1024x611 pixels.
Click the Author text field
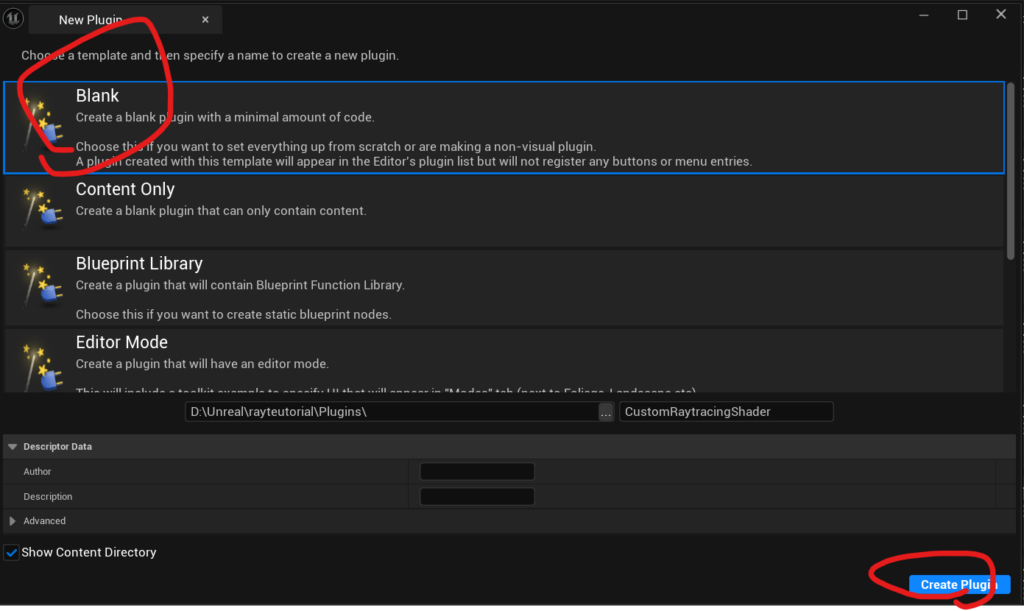coord(477,472)
